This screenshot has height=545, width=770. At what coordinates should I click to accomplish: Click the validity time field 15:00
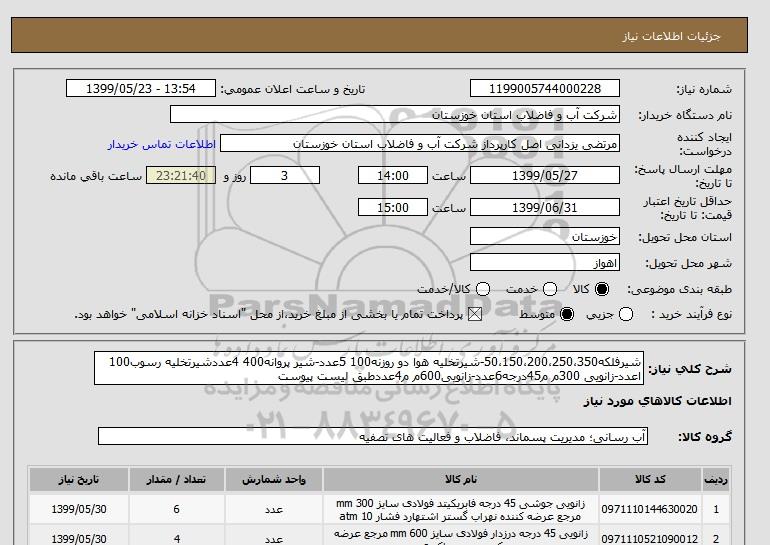tap(392, 207)
